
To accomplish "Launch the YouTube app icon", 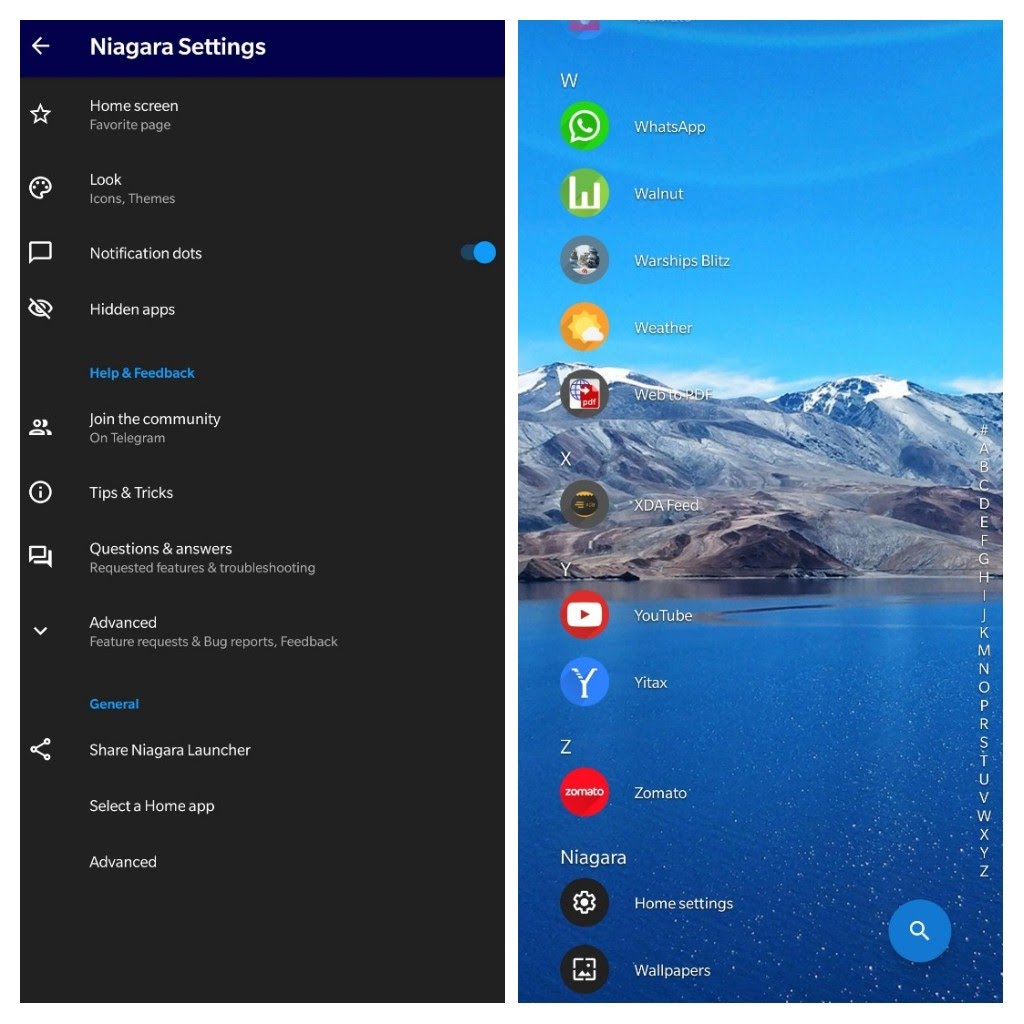I will 585,615.
